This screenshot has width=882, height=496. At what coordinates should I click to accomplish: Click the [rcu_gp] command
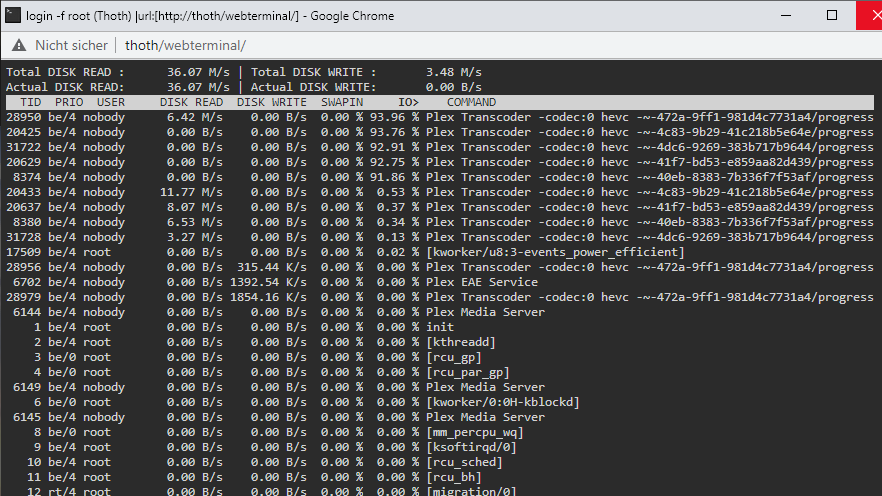click(x=454, y=357)
